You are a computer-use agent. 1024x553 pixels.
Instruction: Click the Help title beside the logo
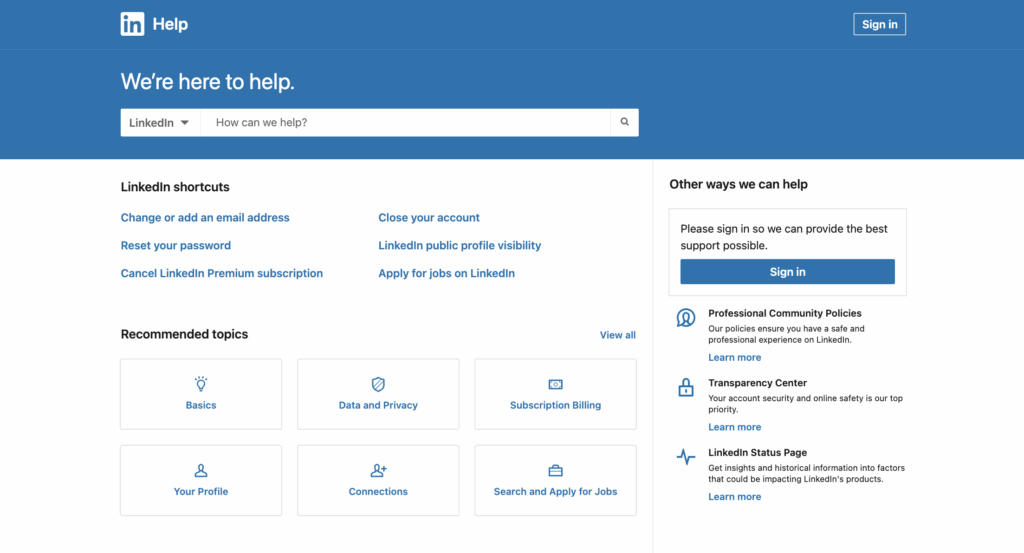click(170, 24)
